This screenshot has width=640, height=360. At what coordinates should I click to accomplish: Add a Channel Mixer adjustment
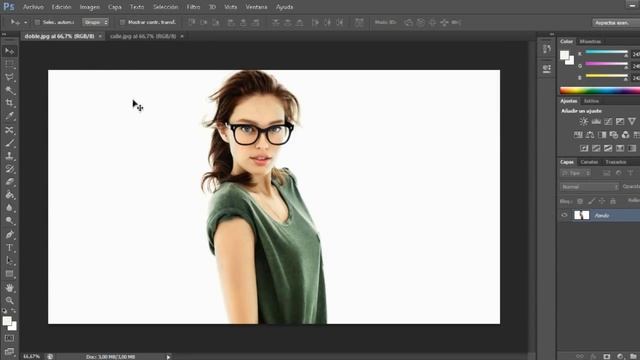click(626, 135)
